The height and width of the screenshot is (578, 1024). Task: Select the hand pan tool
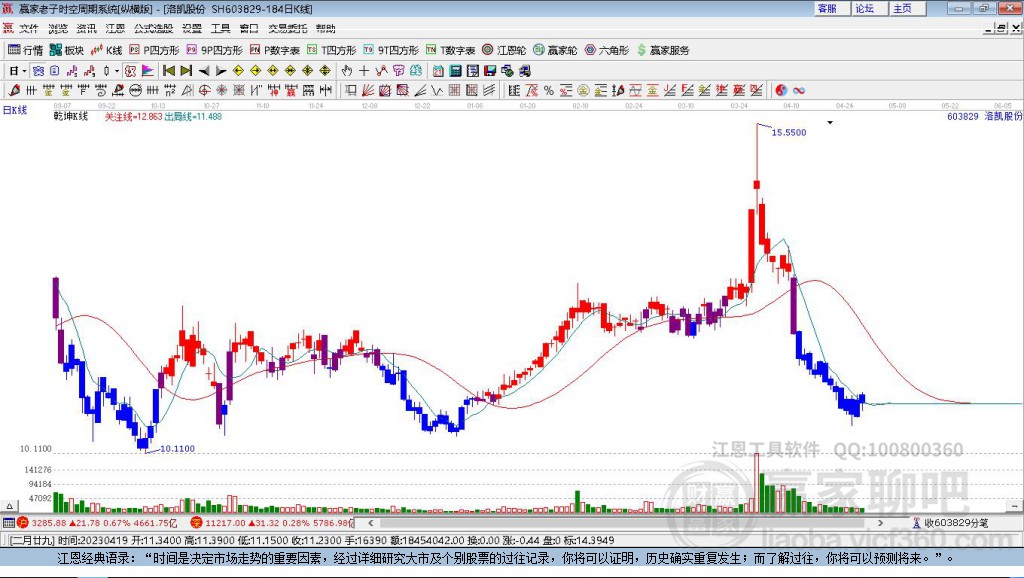(347, 71)
